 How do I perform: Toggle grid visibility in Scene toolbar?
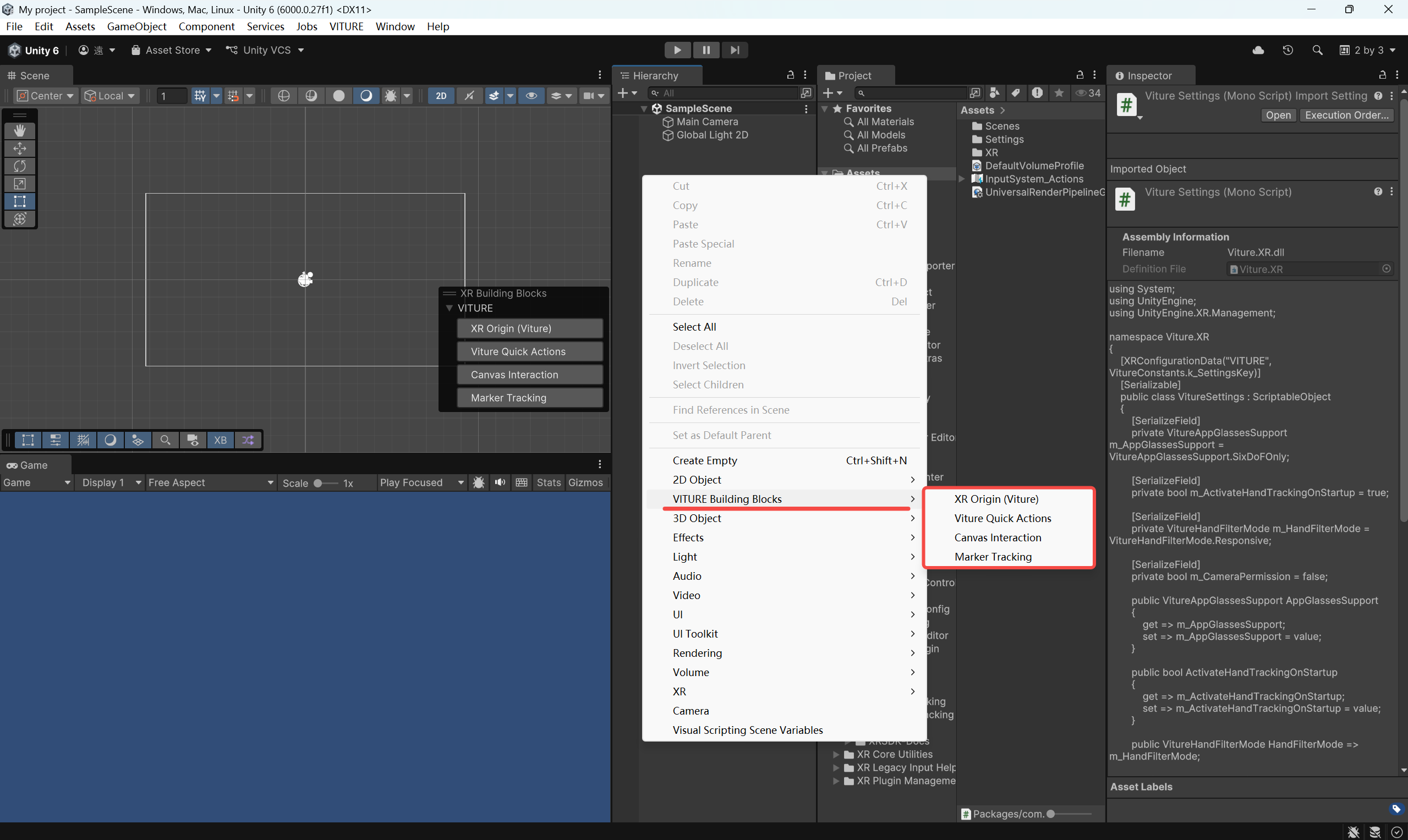[200, 96]
